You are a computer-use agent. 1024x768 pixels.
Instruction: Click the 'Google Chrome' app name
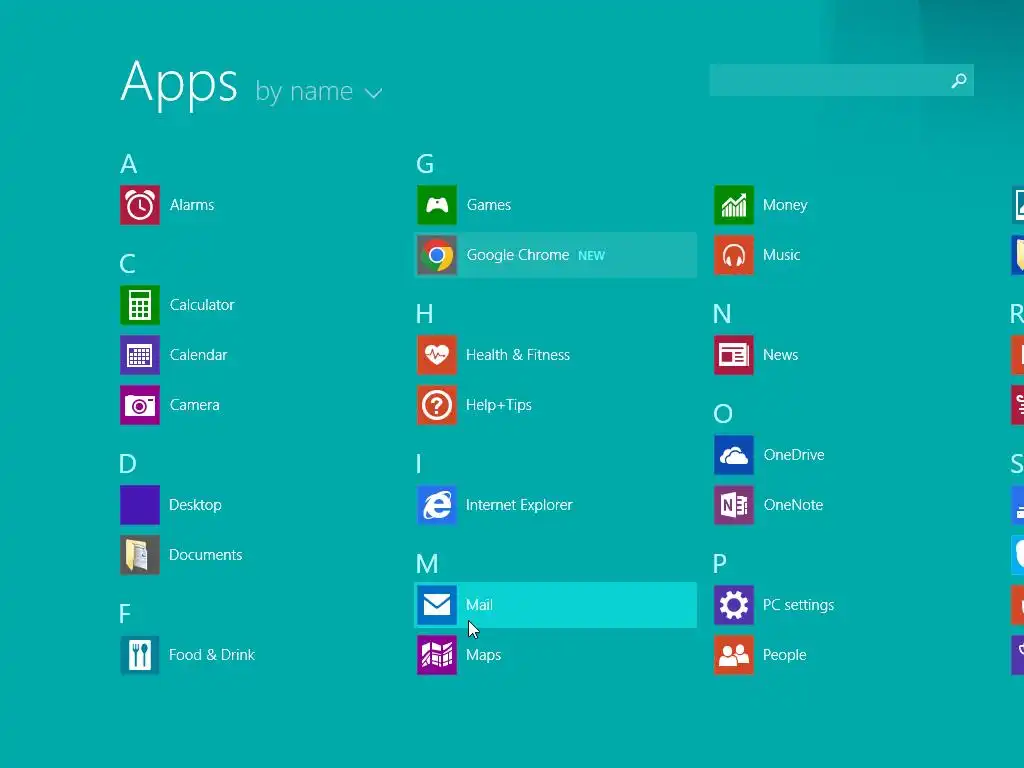[x=518, y=255]
